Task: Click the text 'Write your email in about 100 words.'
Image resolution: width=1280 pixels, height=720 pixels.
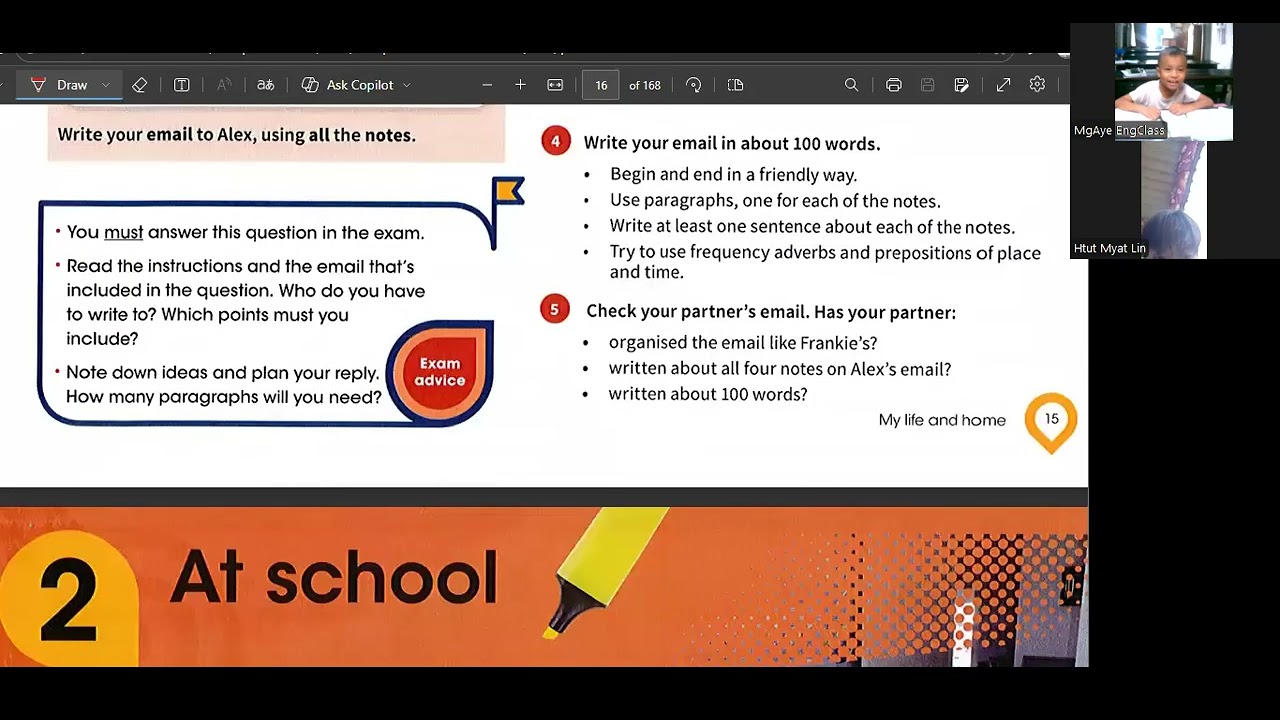Action: coord(732,143)
